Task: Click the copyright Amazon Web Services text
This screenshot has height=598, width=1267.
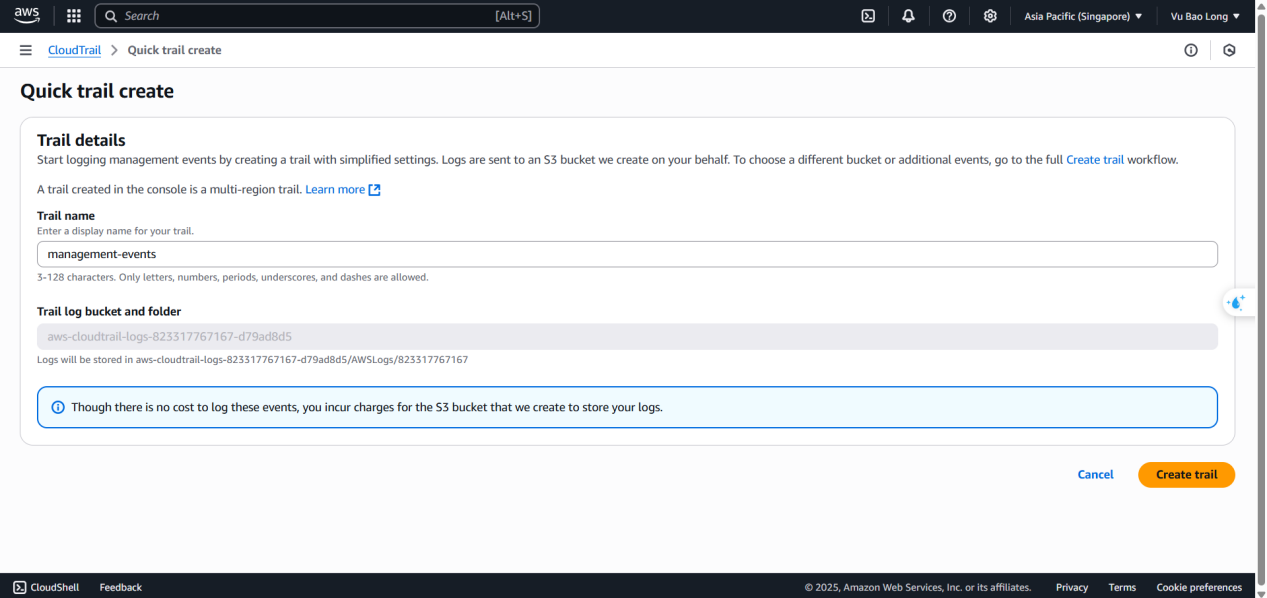Action: click(918, 587)
